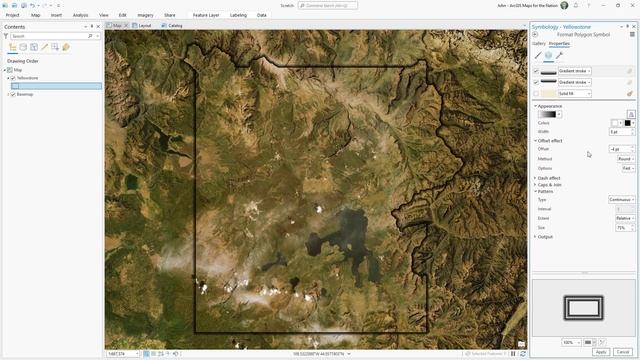Select the List By Snapping icon
Screen dimensions: 640x360
55,47
